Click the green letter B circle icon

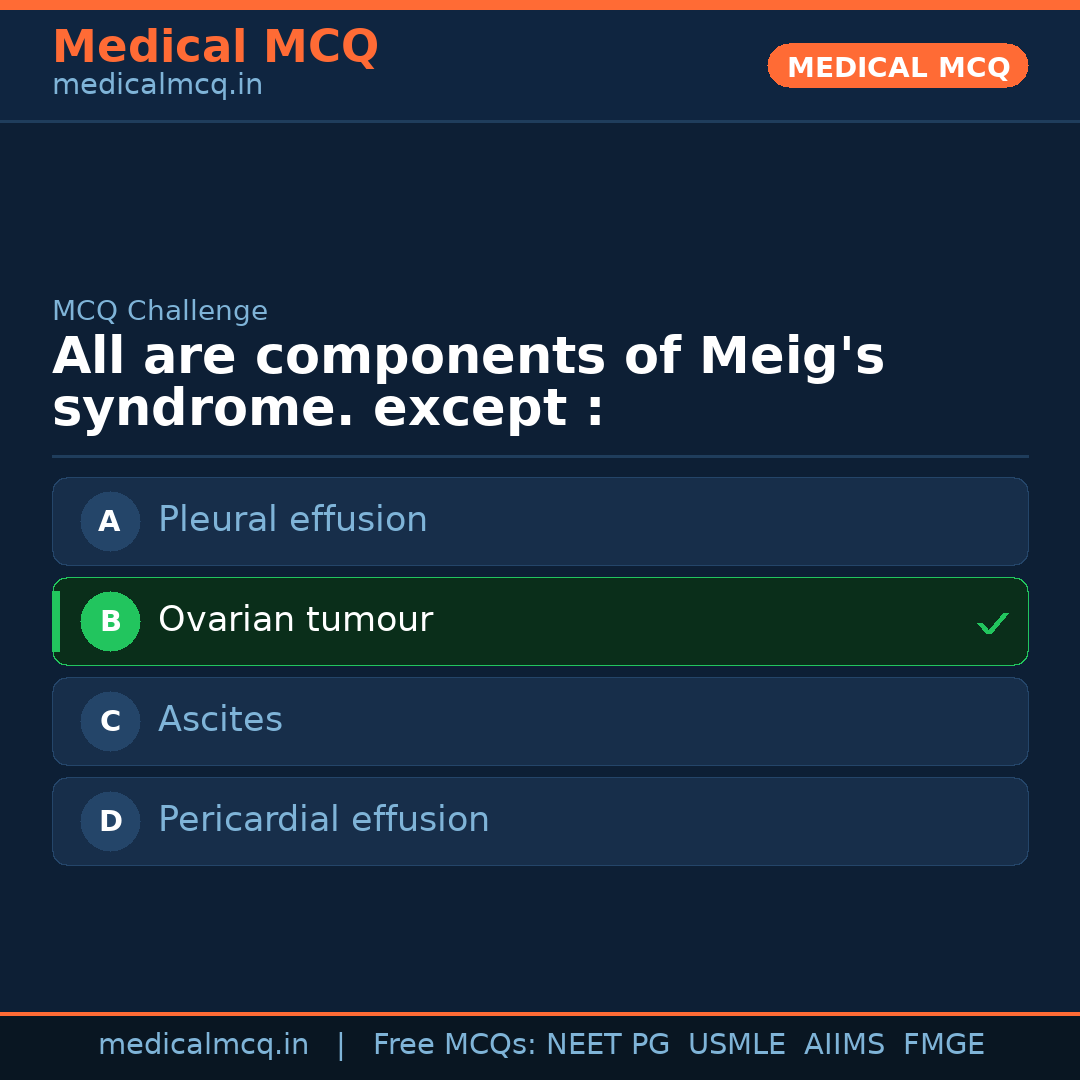pos(110,621)
